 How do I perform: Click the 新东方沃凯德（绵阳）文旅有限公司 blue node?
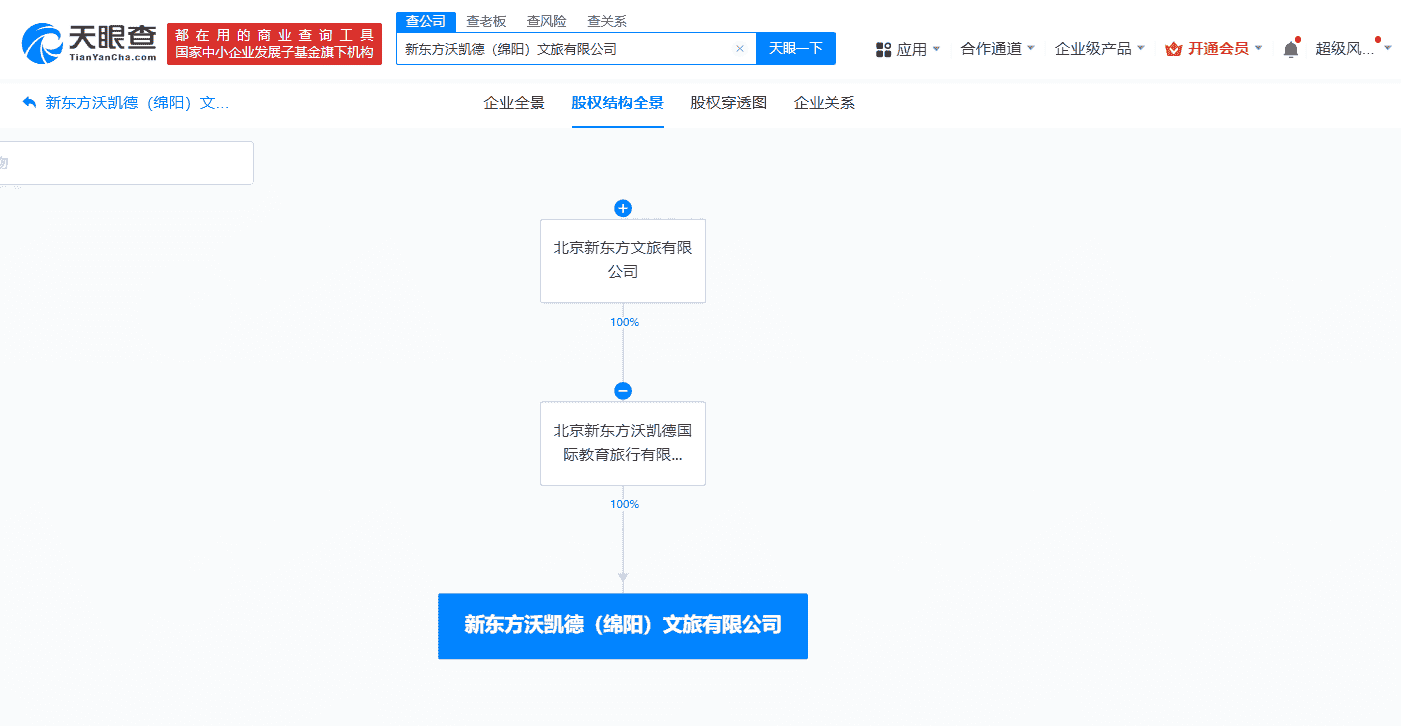[x=623, y=626]
